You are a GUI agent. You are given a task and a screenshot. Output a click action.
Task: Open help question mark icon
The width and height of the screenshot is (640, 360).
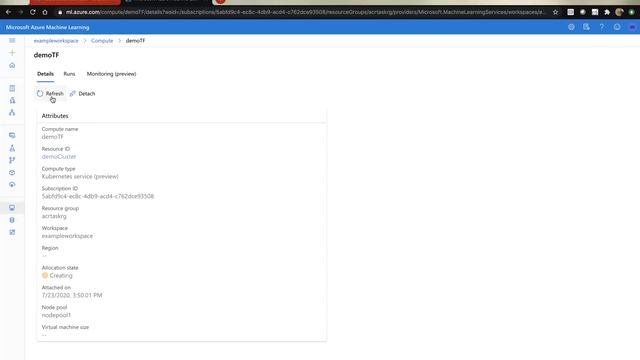click(602, 27)
